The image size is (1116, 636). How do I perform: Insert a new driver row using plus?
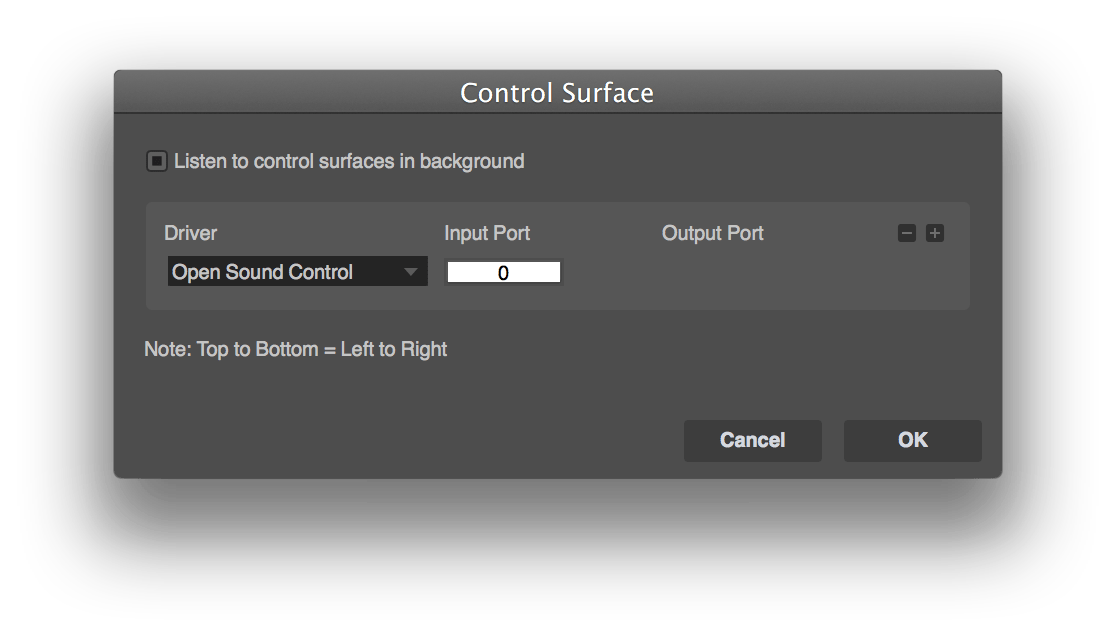(x=935, y=234)
